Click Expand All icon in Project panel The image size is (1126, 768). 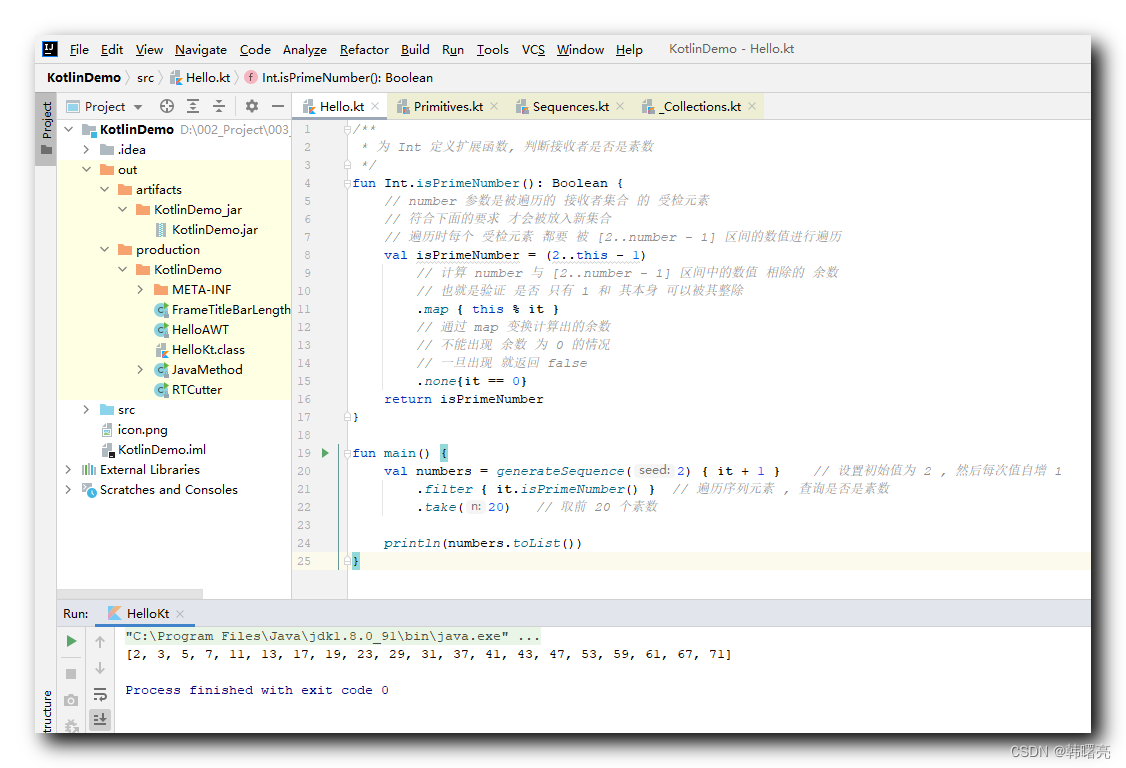(x=193, y=106)
